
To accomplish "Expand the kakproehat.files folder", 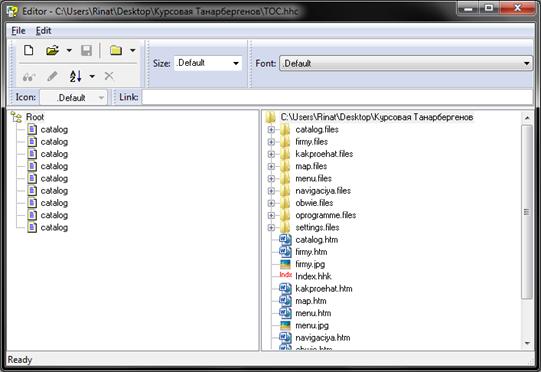I will [271, 154].
